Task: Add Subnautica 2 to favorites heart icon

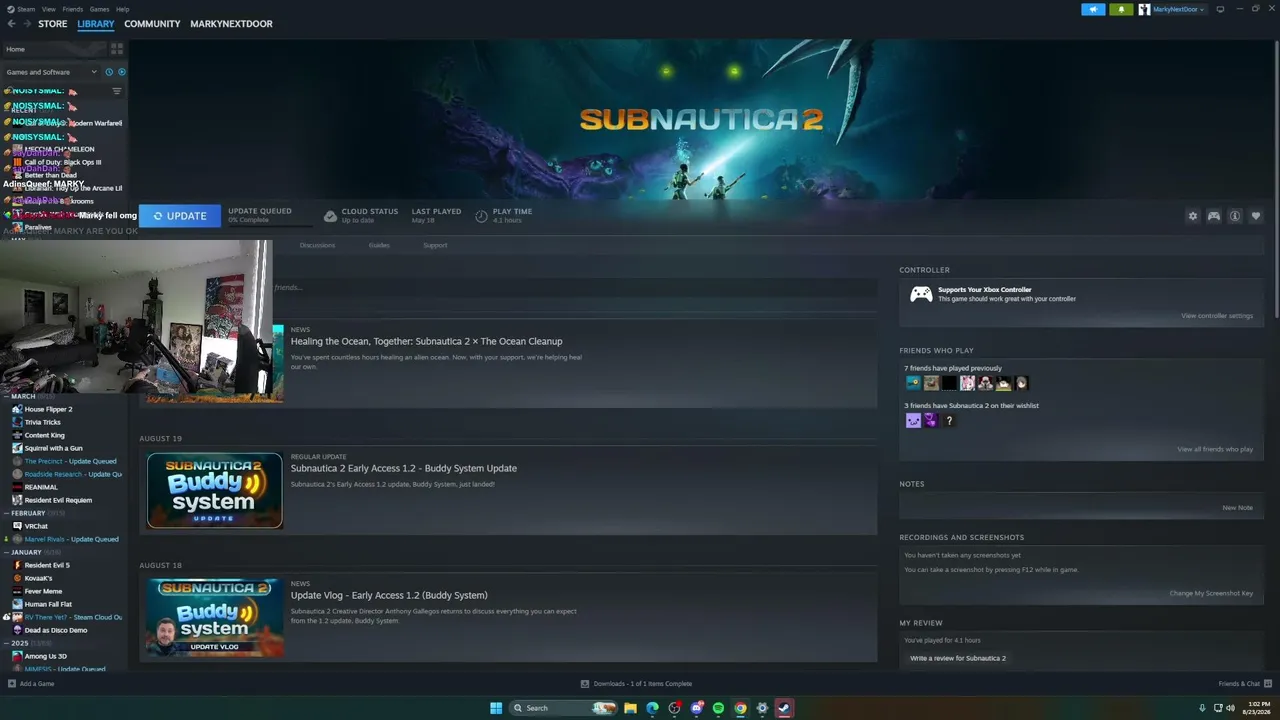Action: (x=1256, y=216)
